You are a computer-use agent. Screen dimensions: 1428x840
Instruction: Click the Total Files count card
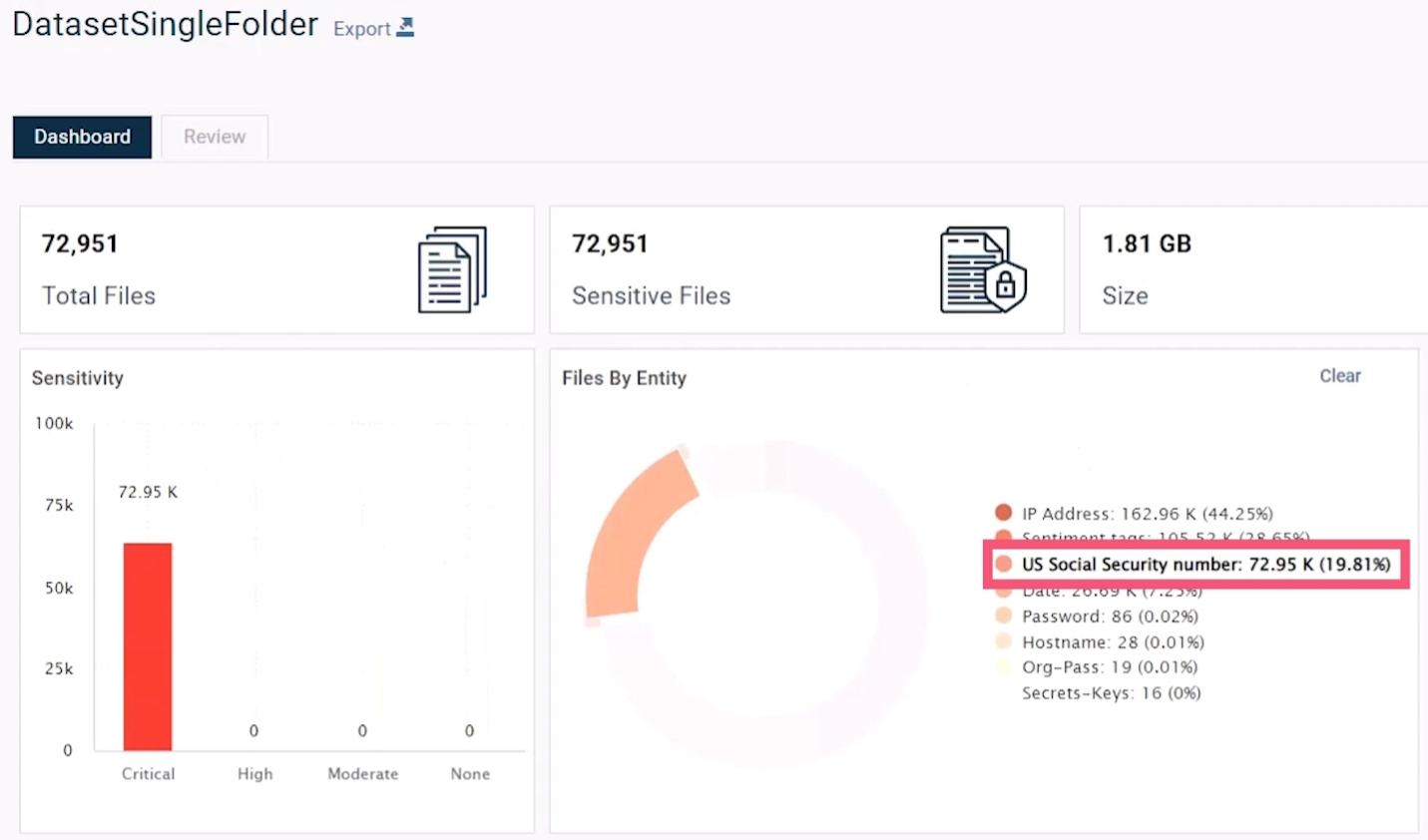click(x=276, y=269)
